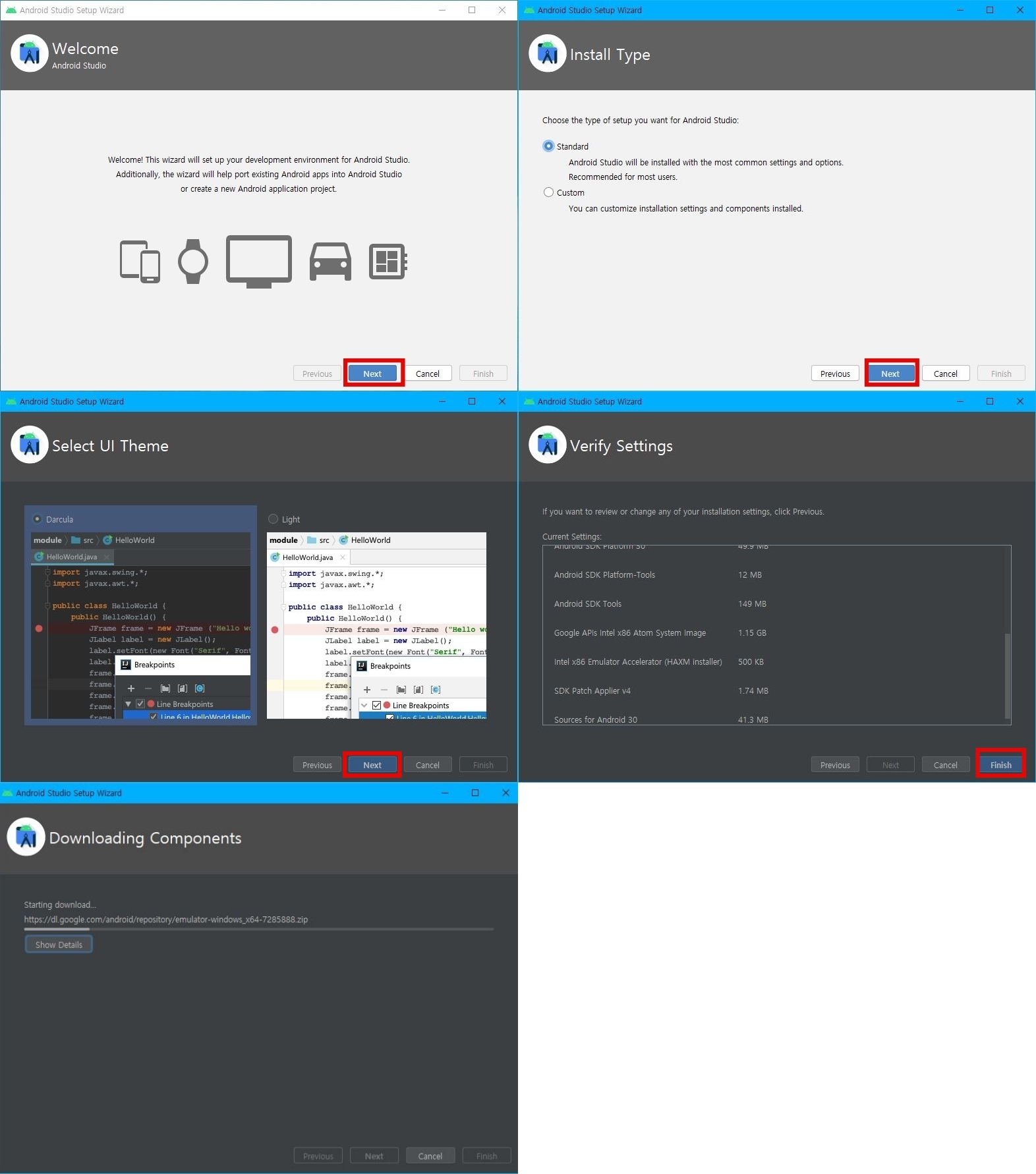Click the HelloWorld.java tab in Light preview

pos(308,558)
